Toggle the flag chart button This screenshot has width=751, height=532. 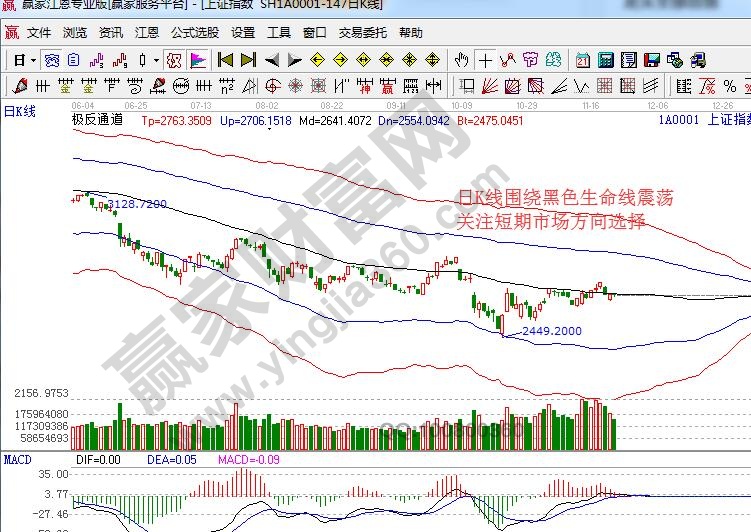198,60
